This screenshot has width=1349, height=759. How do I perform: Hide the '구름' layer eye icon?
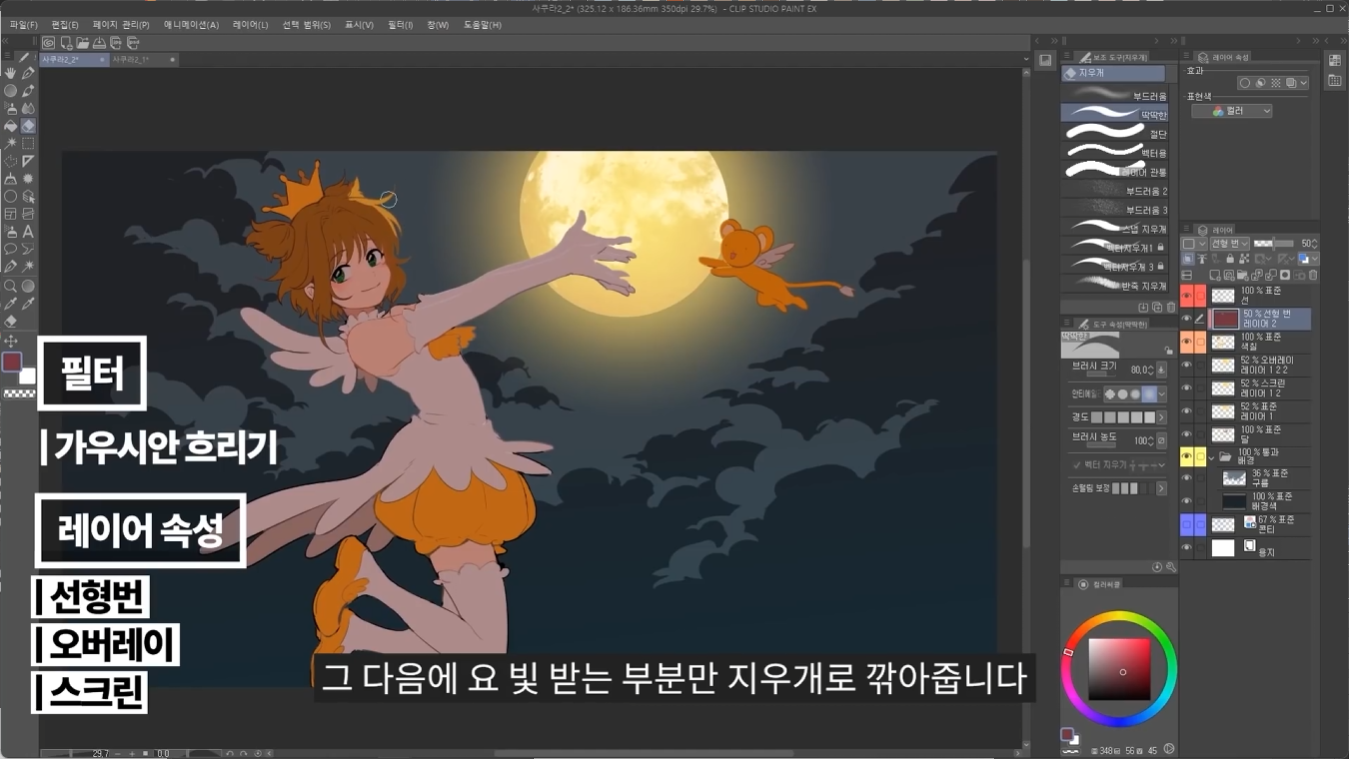[1186, 478]
